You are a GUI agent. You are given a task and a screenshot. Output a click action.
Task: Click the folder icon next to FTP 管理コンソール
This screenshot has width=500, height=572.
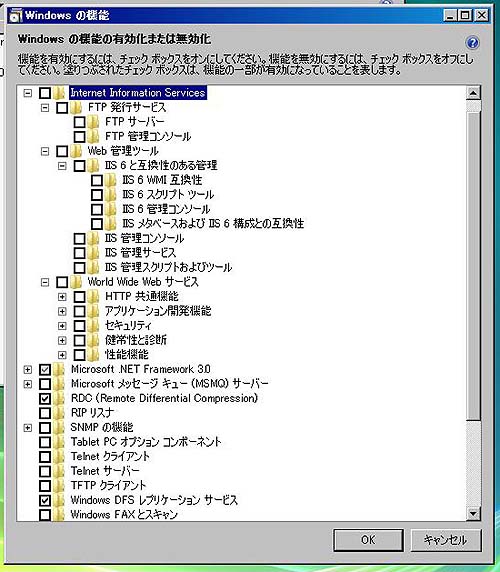93,136
